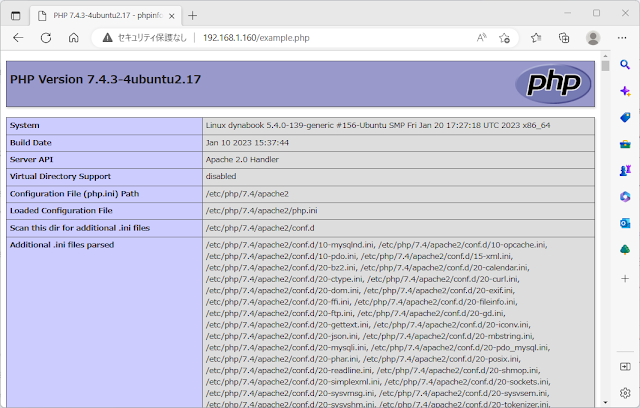Show the not secure warning info
Image resolution: width=640 pixels, height=408 pixels.
(x=144, y=38)
